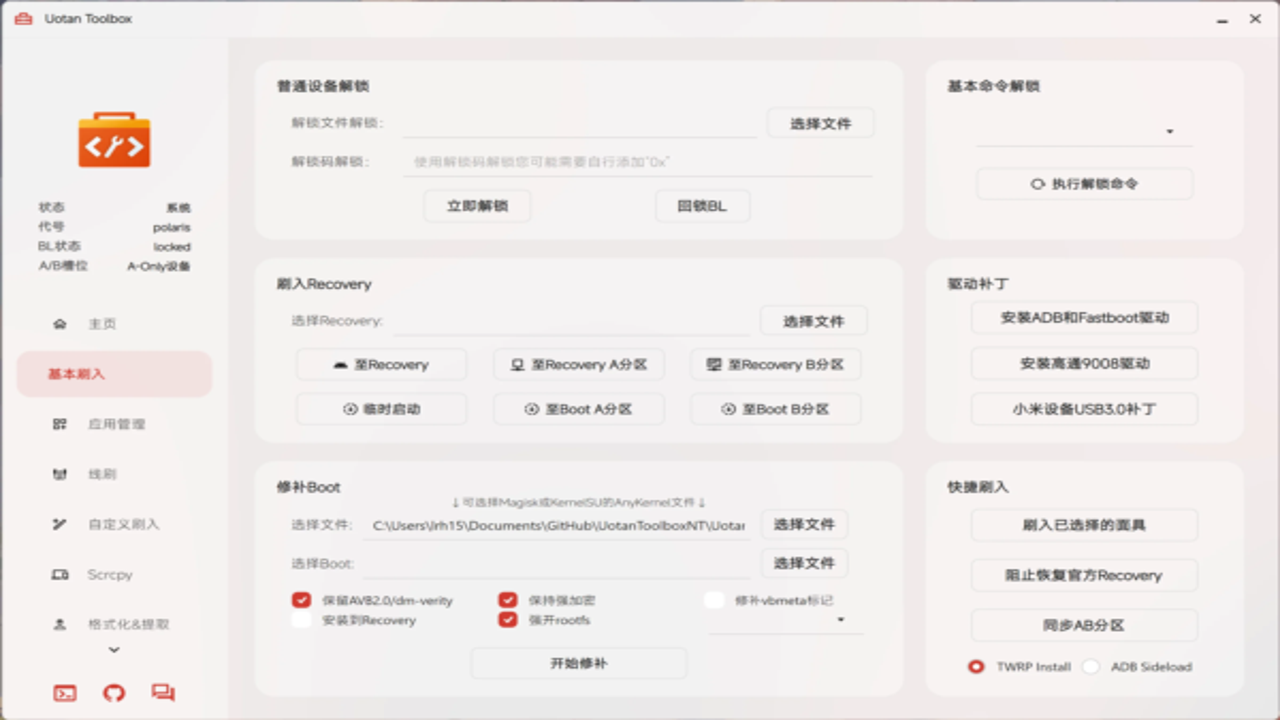Open the GitHub icon in the sidebar footer

tap(114, 693)
